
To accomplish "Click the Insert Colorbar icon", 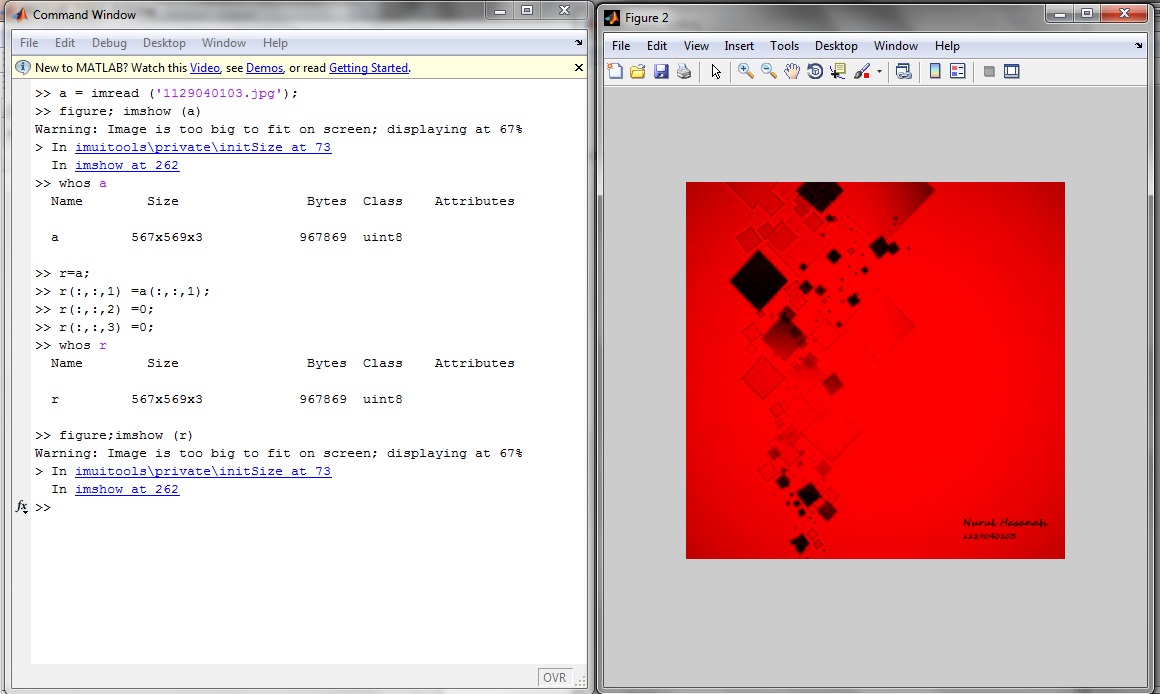I will tap(935, 71).
